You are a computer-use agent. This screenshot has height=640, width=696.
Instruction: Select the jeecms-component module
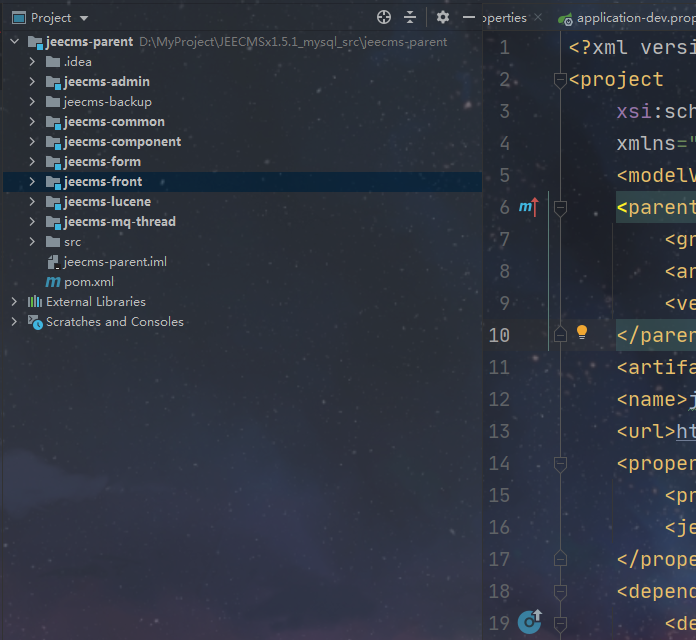click(x=122, y=142)
